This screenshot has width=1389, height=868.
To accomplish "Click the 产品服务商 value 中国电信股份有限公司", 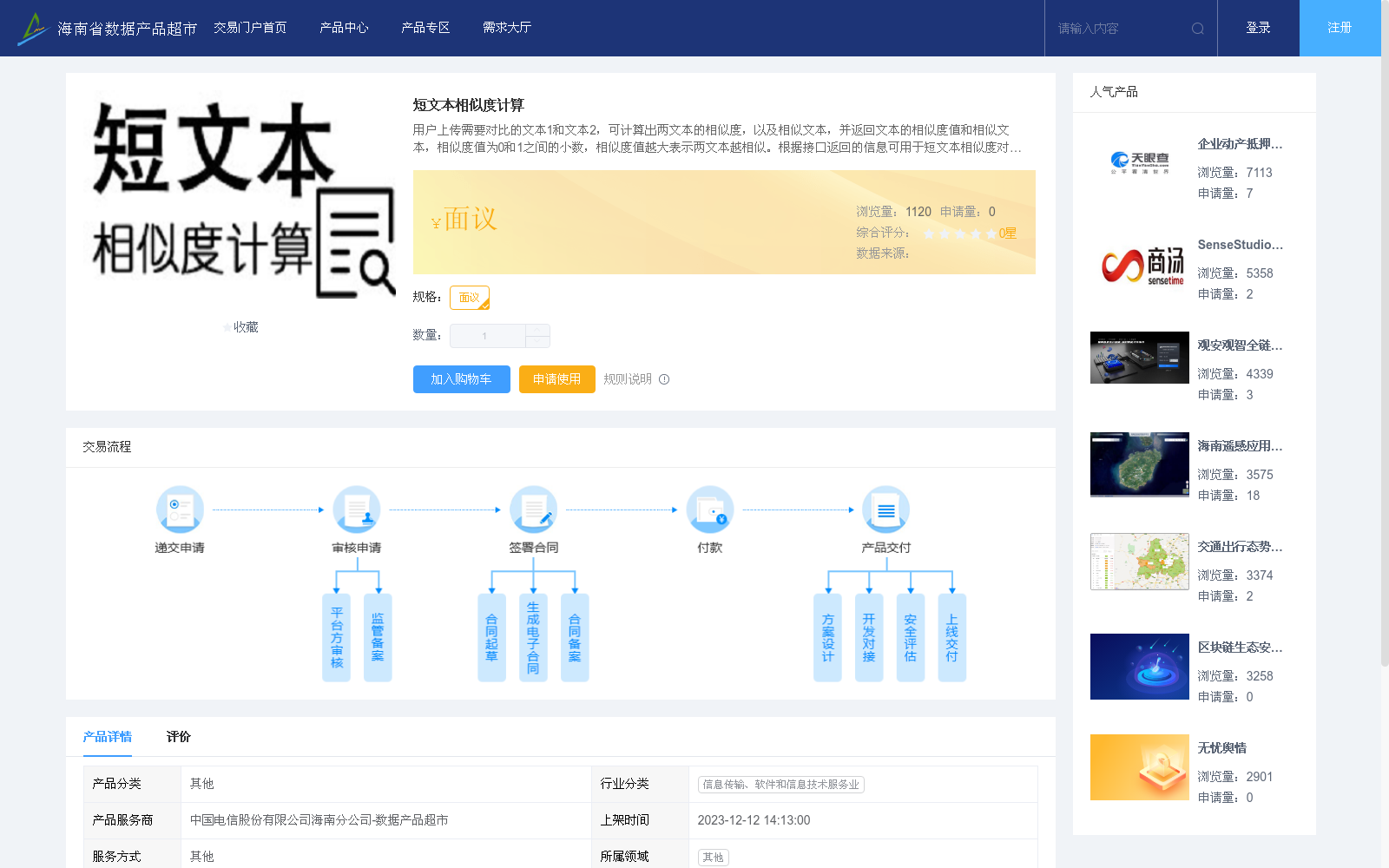I will pyautogui.click(x=319, y=820).
